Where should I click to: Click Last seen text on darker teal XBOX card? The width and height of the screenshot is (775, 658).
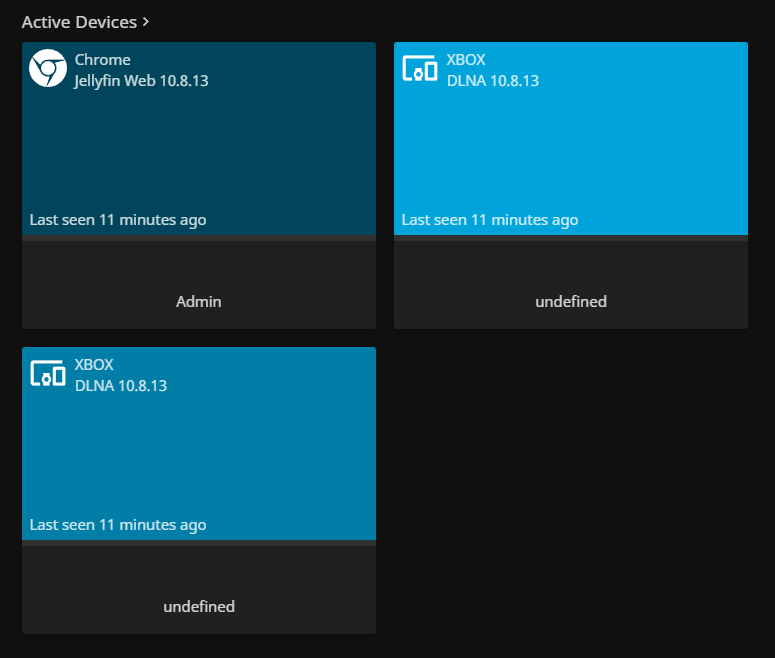(x=118, y=524)
